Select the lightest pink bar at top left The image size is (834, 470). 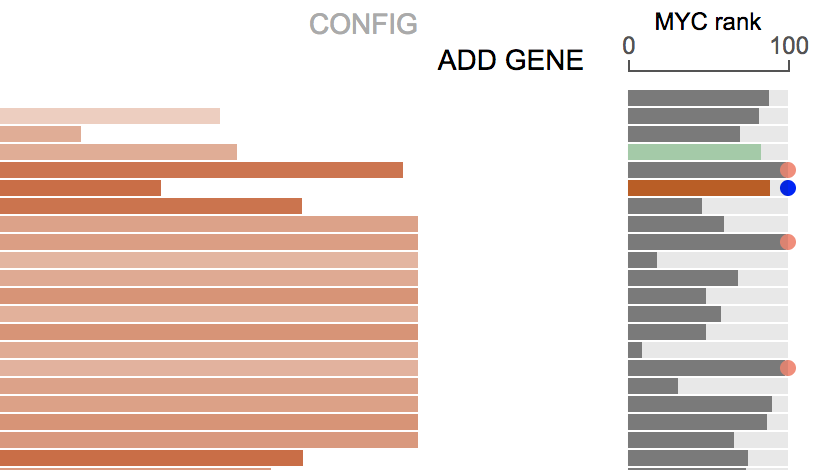pos(110,116)
